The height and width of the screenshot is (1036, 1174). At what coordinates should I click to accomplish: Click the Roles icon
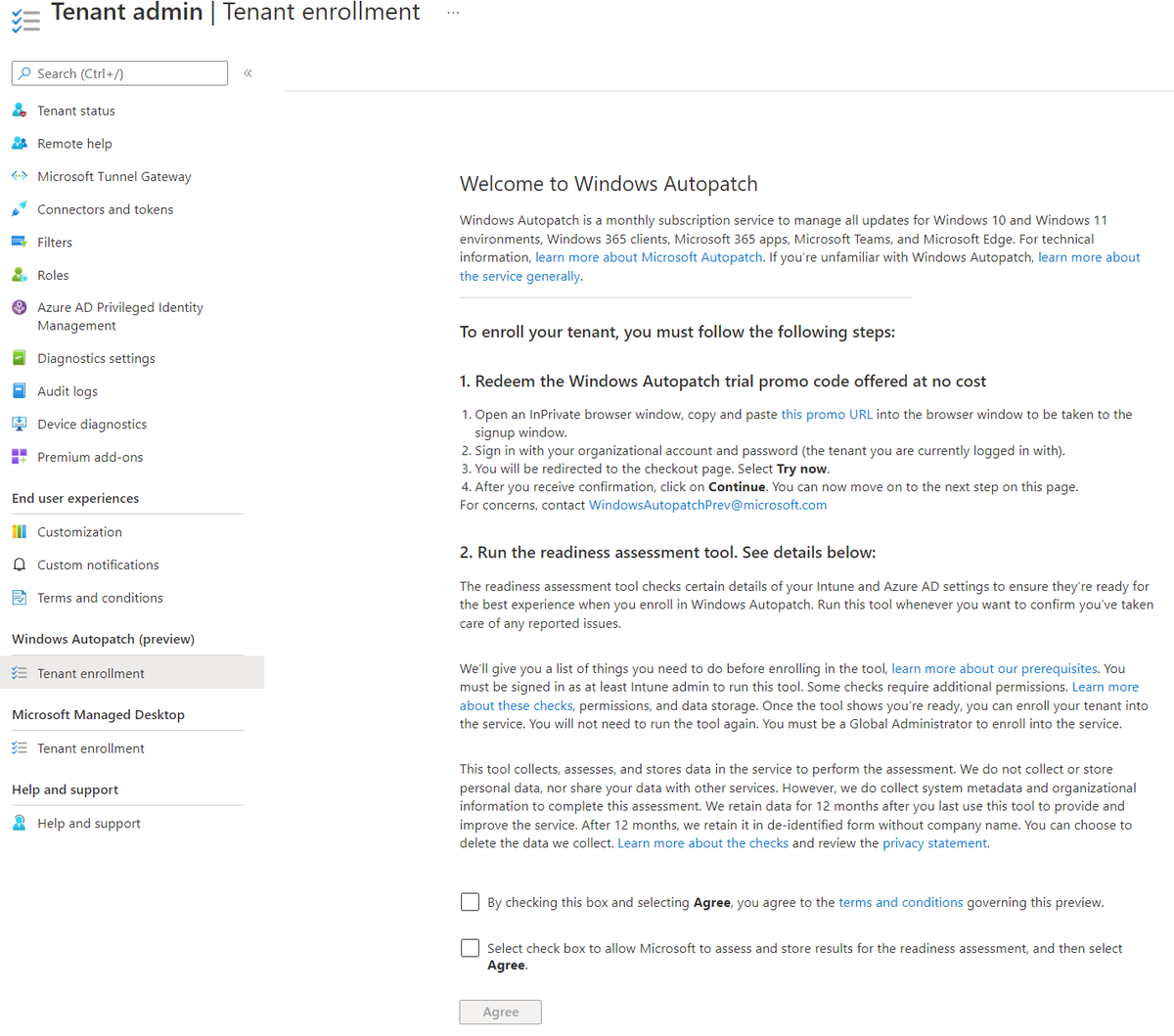coord(20,275)
